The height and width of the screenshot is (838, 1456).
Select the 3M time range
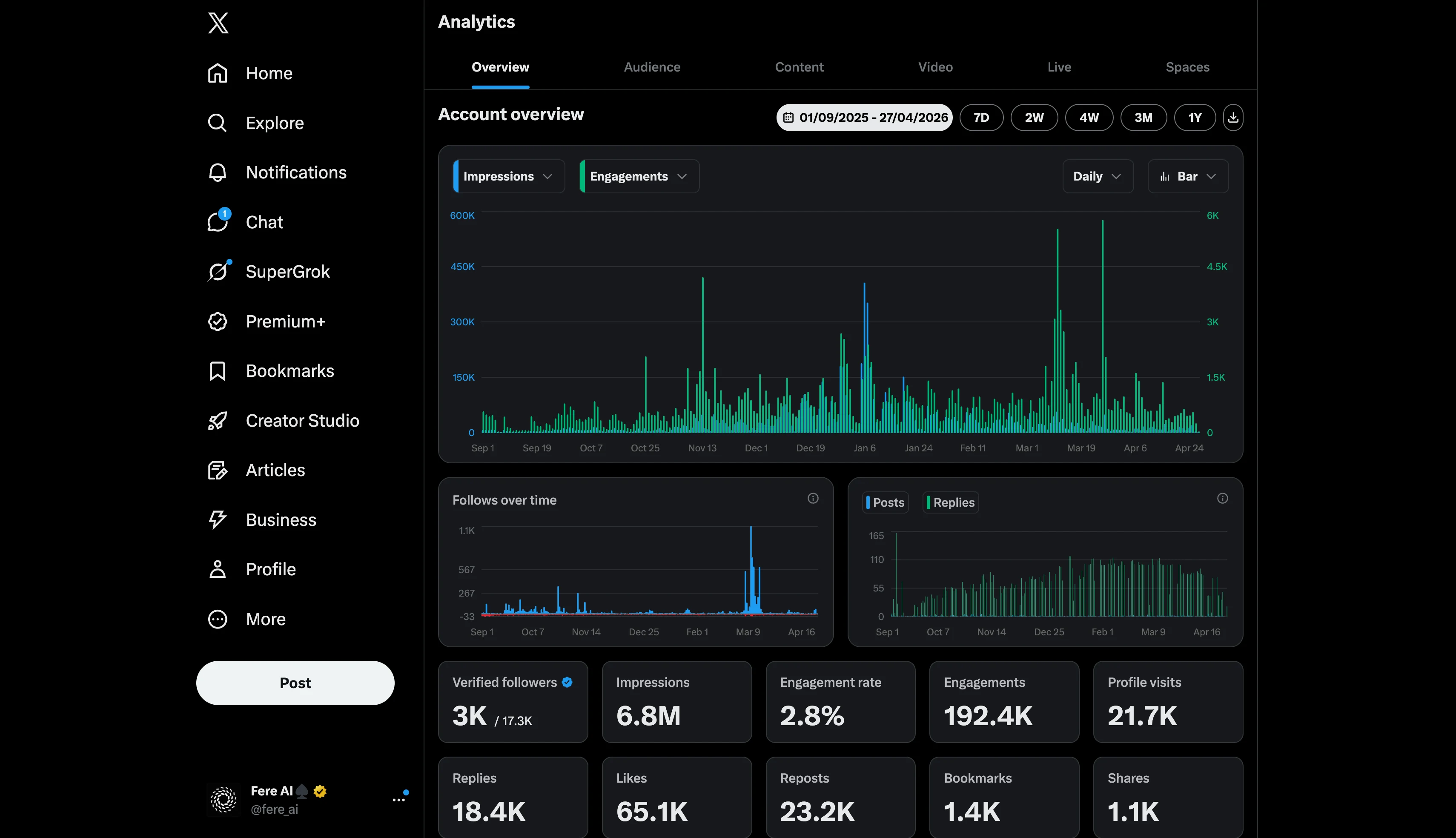[1144, 118]
